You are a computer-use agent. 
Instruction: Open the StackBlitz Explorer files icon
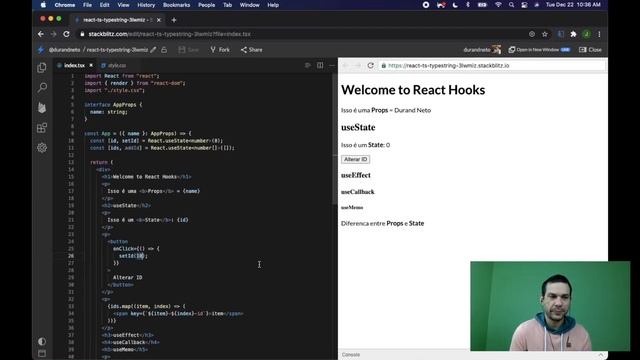tap(42, 68)
